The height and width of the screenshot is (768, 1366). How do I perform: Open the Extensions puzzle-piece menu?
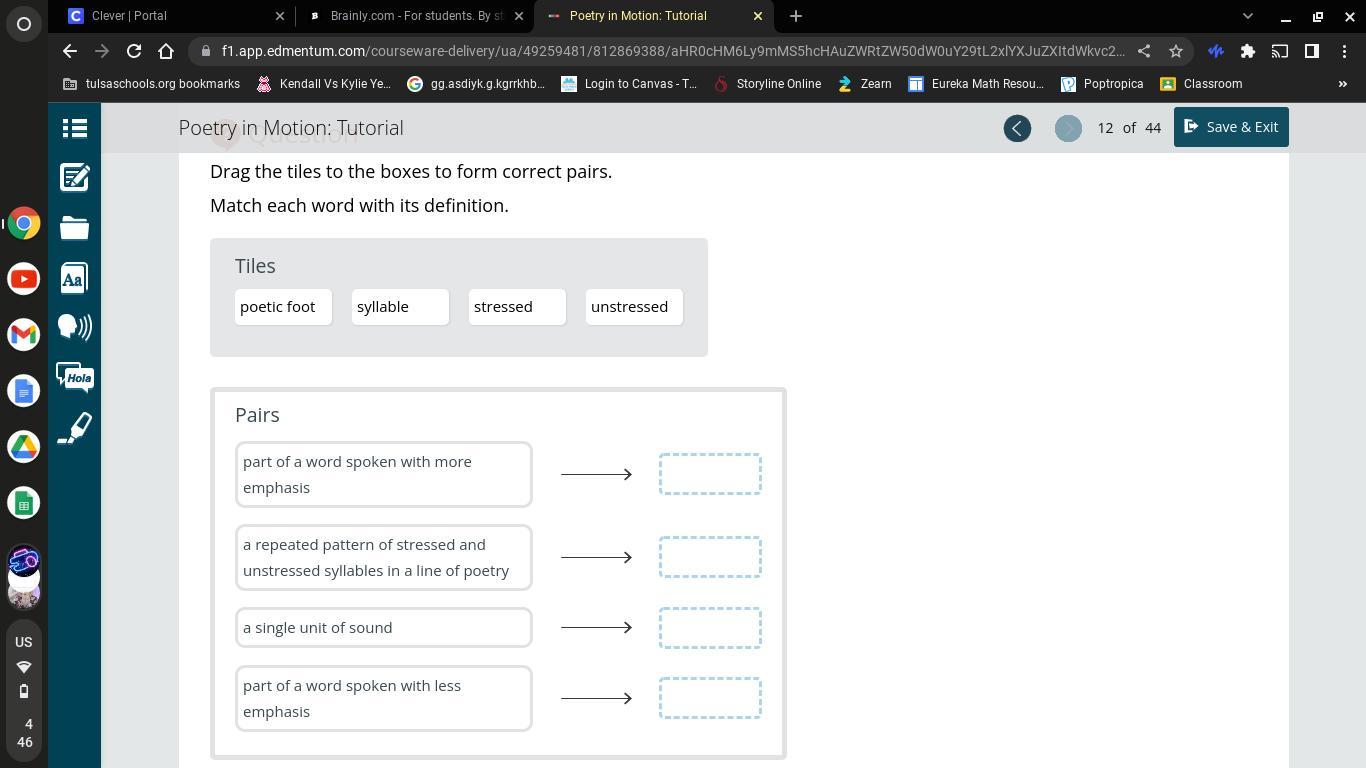(1248, 51)
